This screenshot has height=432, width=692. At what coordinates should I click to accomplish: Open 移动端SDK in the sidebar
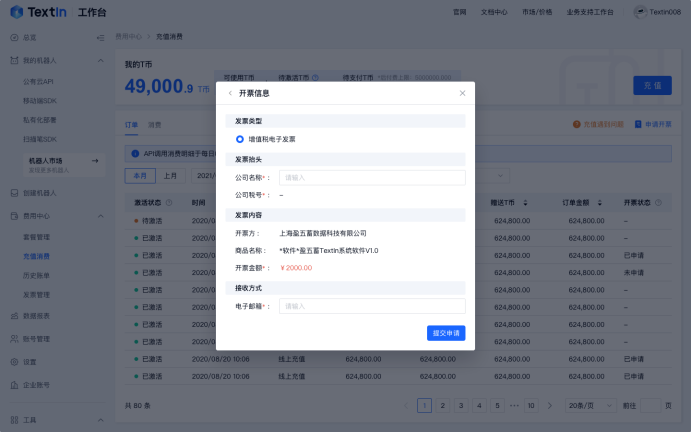40,101
